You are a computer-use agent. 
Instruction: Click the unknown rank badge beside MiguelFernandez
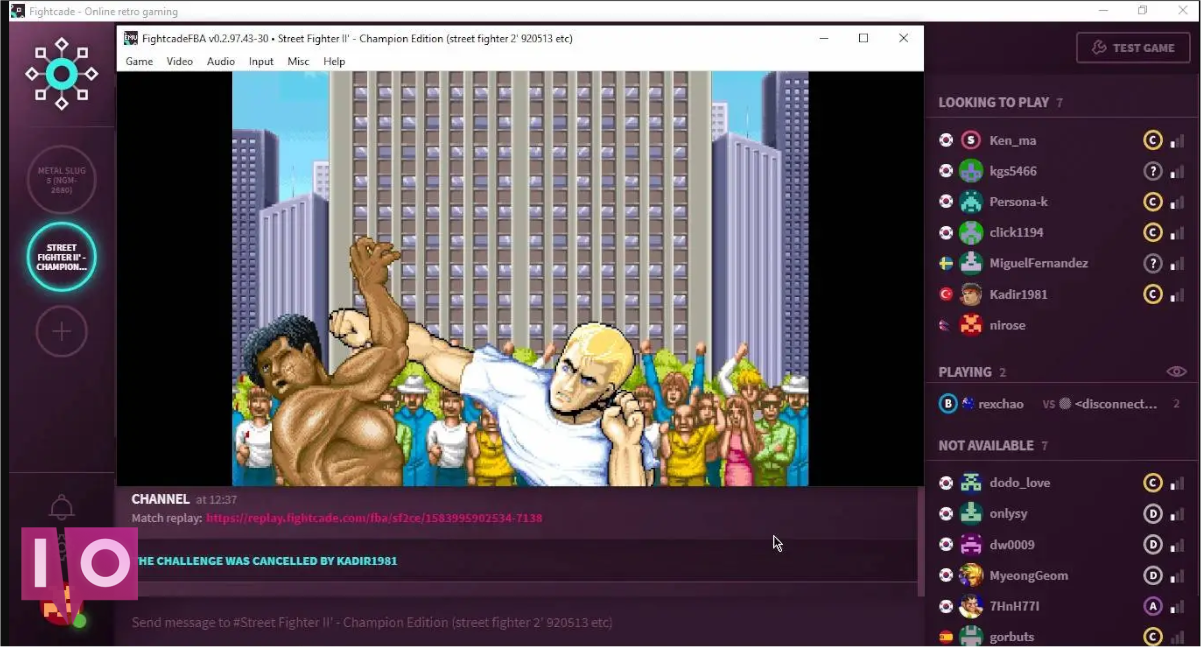(1152, 264)
